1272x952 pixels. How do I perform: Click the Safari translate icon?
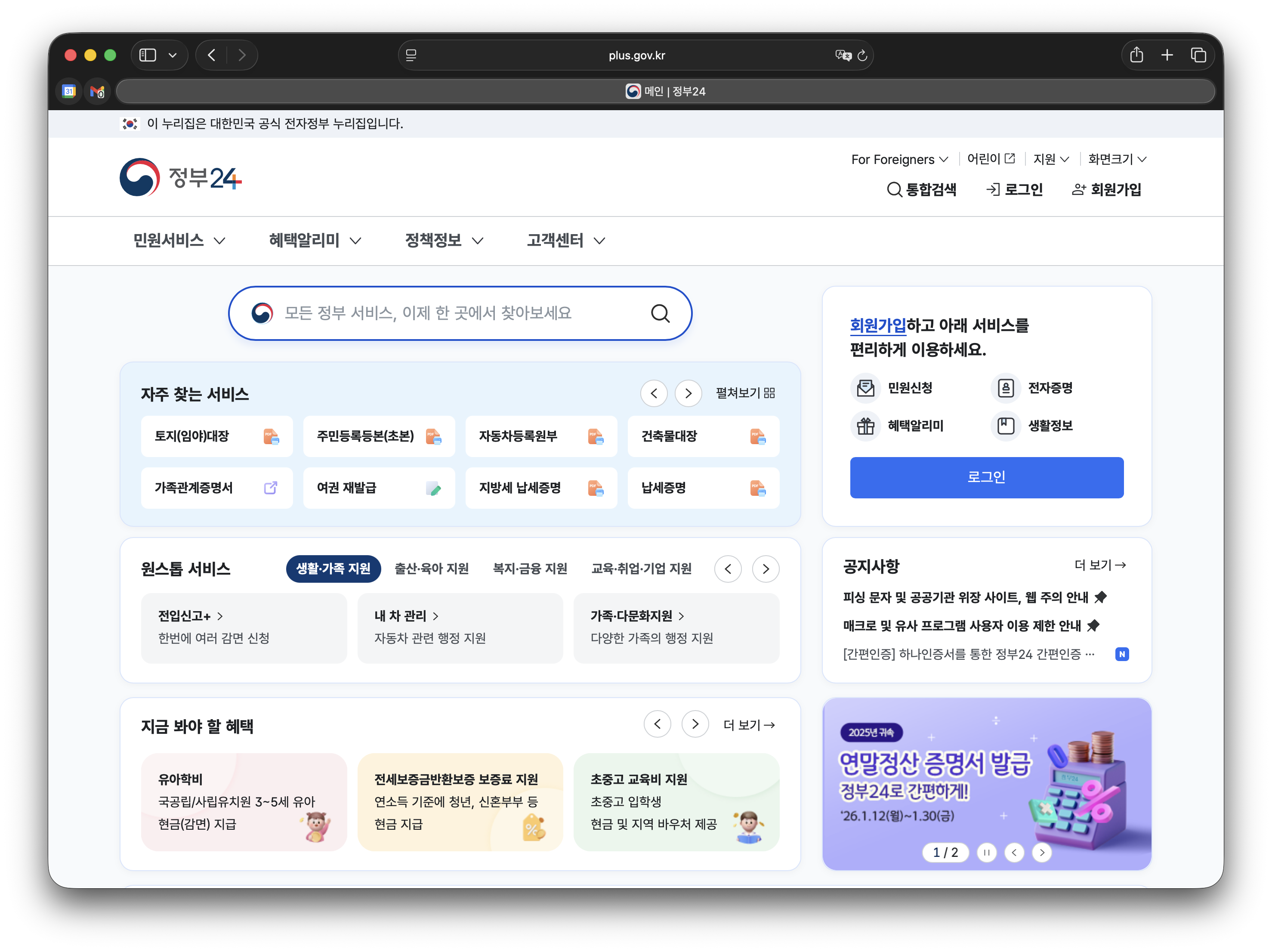[x=843, y=55]
